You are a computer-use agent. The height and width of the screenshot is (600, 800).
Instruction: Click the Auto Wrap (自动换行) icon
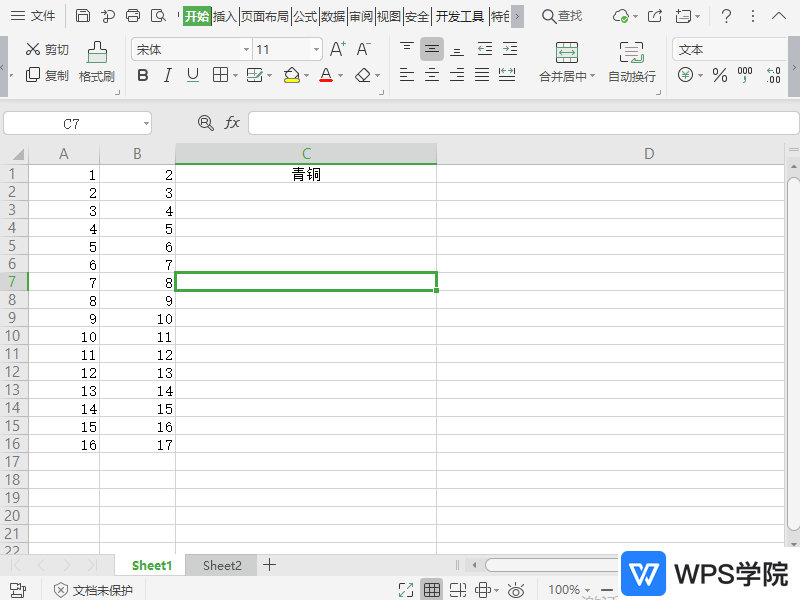pyautogui.click(x=631, y=53)
